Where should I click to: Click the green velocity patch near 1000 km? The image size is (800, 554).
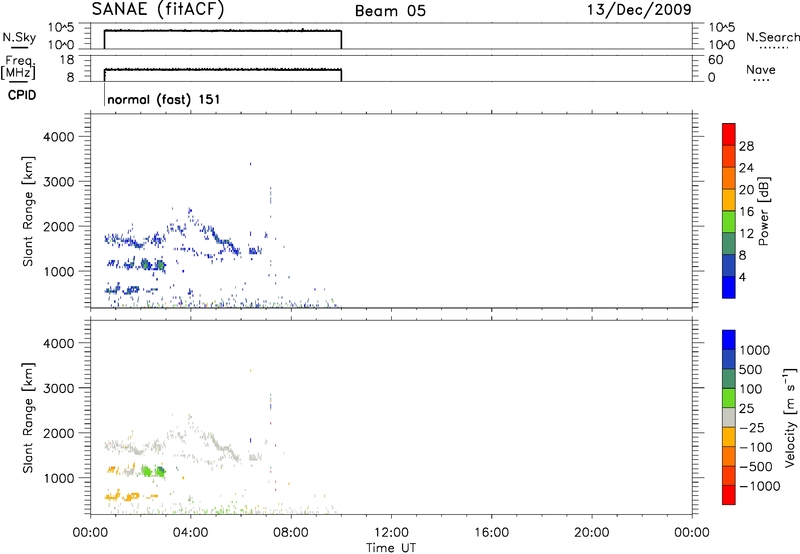[153, 471]
